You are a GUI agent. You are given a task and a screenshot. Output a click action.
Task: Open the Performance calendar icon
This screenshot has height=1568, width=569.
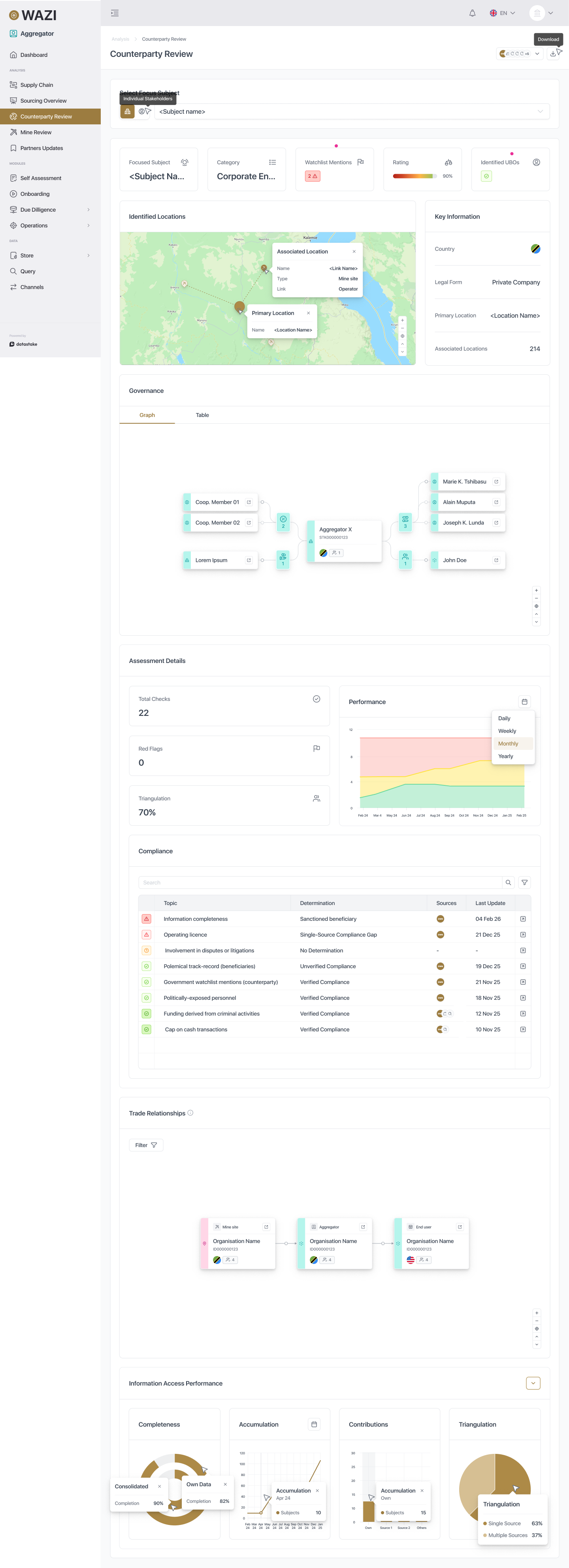pos(524,702)
